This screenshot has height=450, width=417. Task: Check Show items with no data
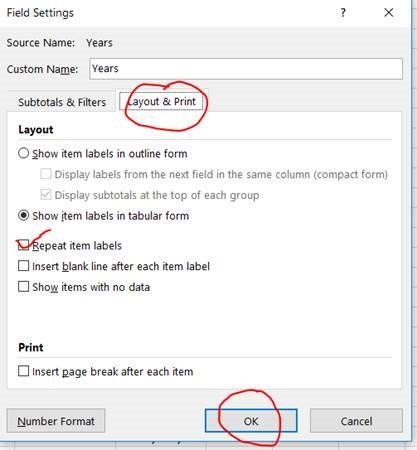23,286
